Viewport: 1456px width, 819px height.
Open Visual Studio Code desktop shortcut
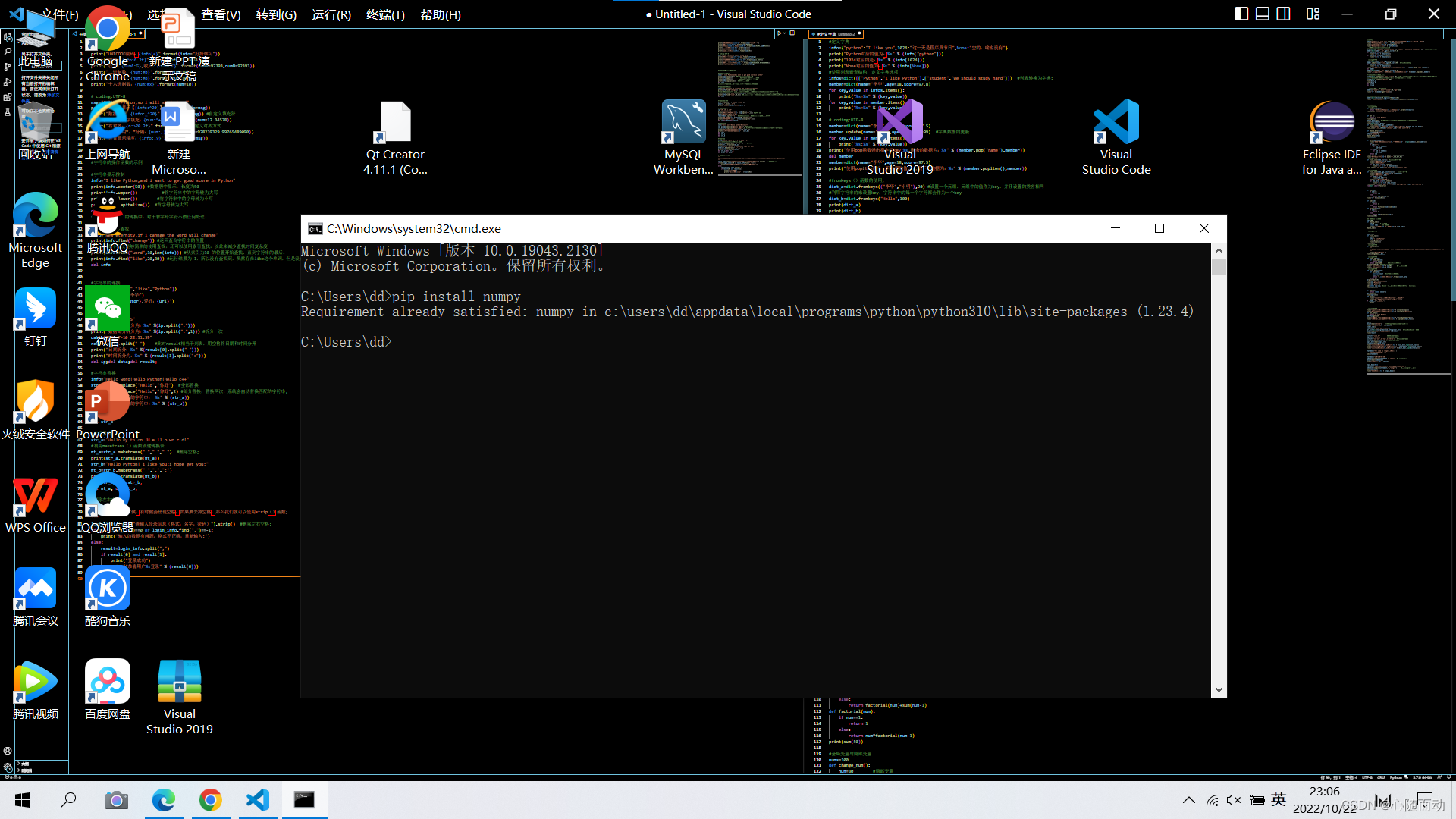coord(1116,123)
